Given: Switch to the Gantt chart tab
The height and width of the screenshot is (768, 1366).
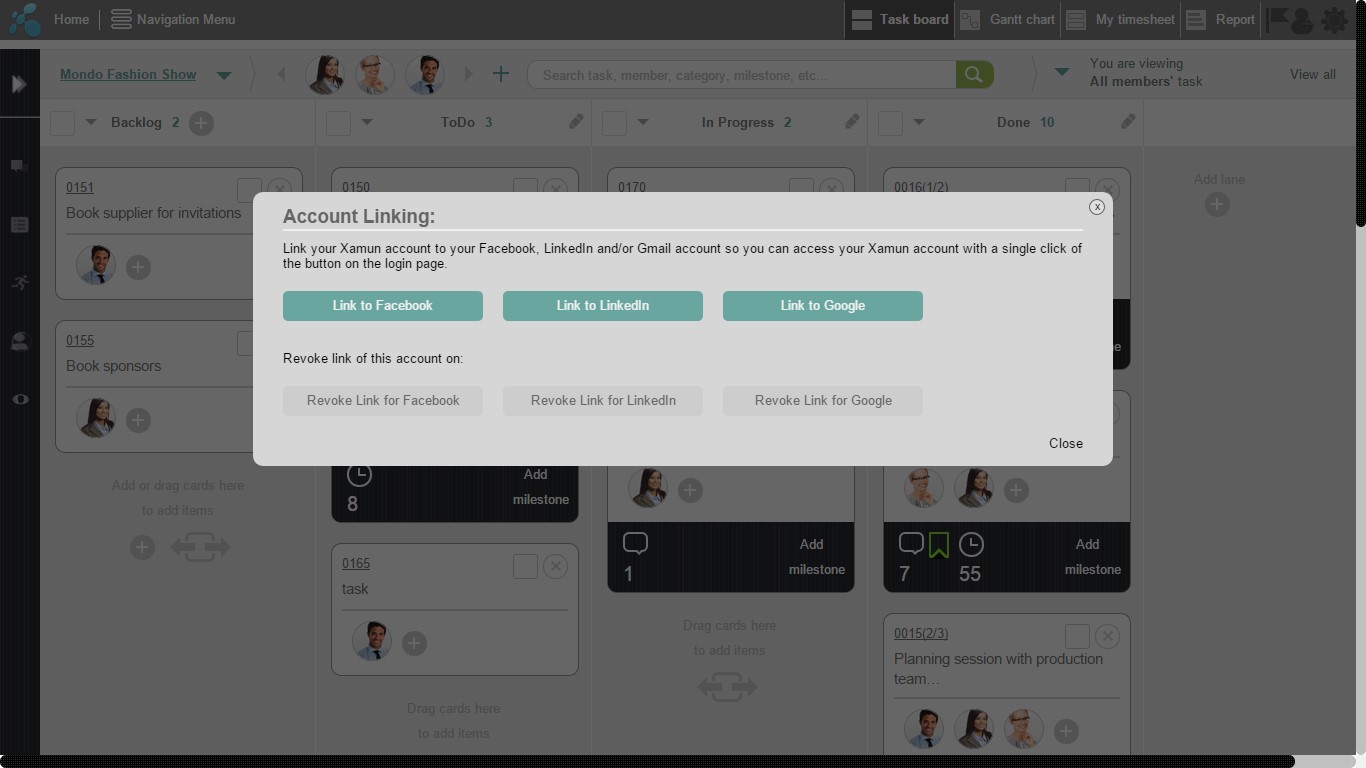Looking at the screenshot, I should (1007, 19).
